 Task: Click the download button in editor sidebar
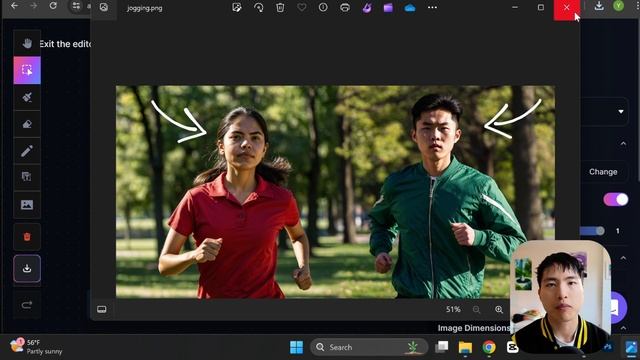tap(27, 268)
